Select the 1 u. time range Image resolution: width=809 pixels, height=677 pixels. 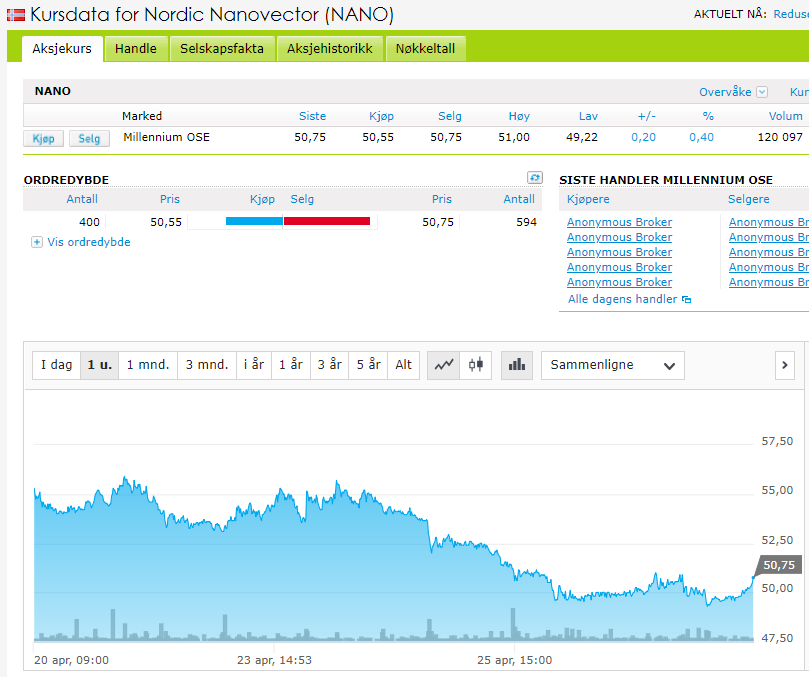coord(100,365)
